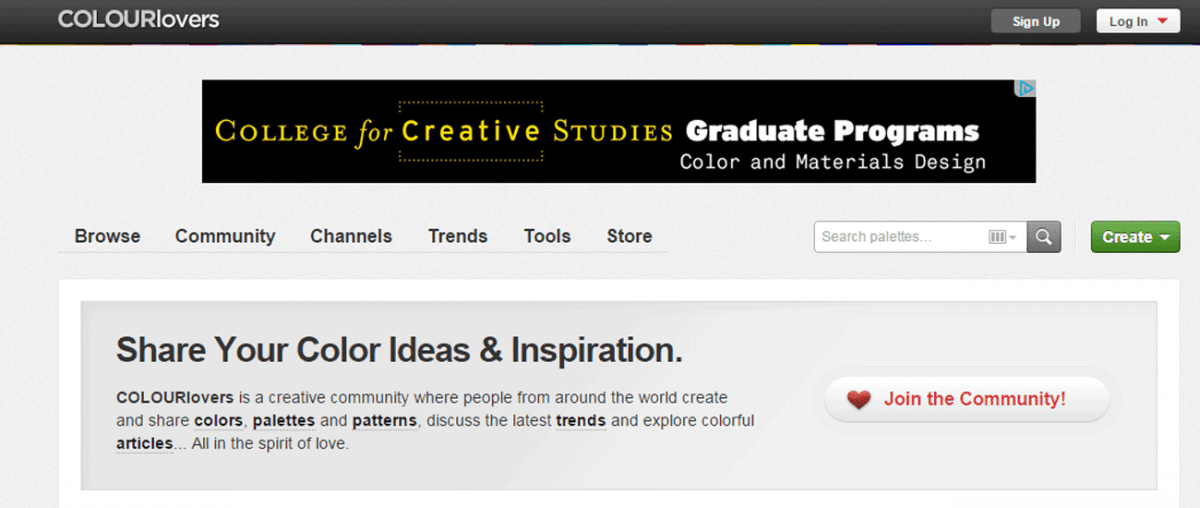Viewport: 1200px width, 508px height.
Task: Open the search type palette-bars dropdown
Action: 1003,237
